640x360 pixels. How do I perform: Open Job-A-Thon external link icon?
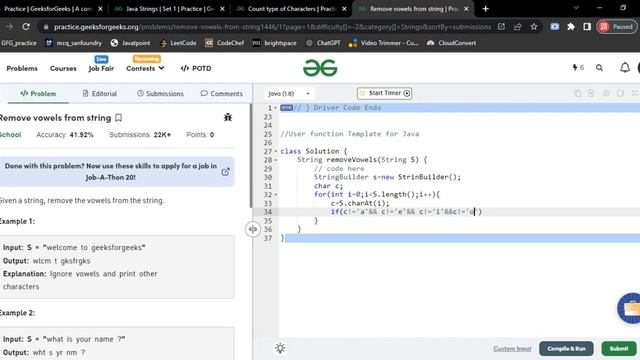(x=225, y=172)
